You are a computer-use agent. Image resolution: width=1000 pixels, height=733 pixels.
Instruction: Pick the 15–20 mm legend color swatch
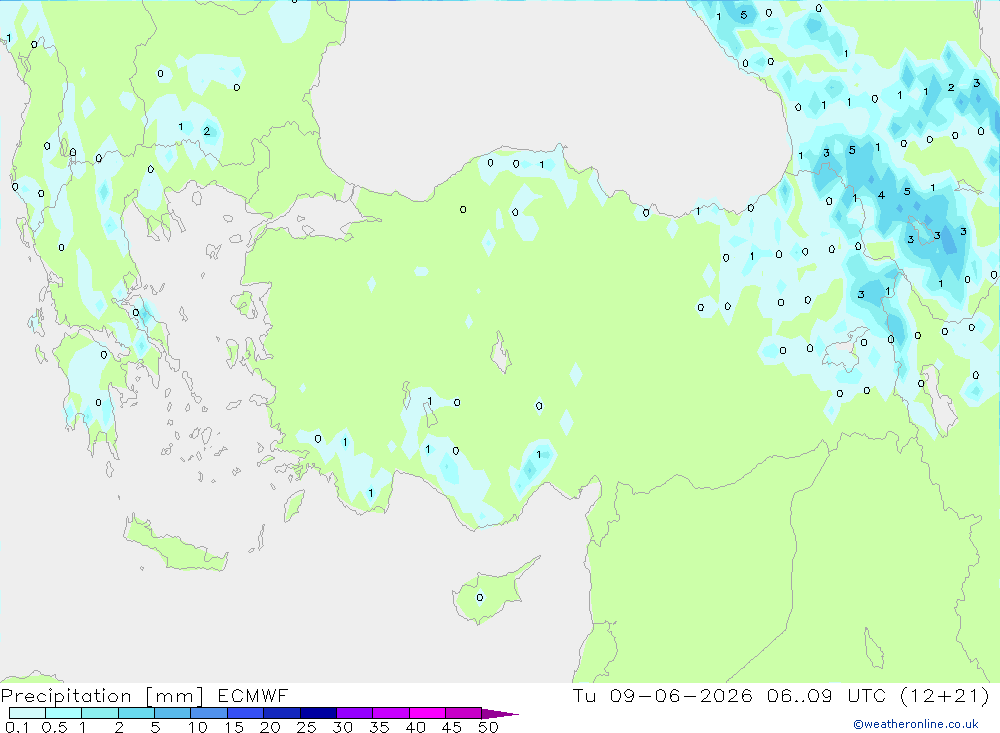(x=245, y=713)
